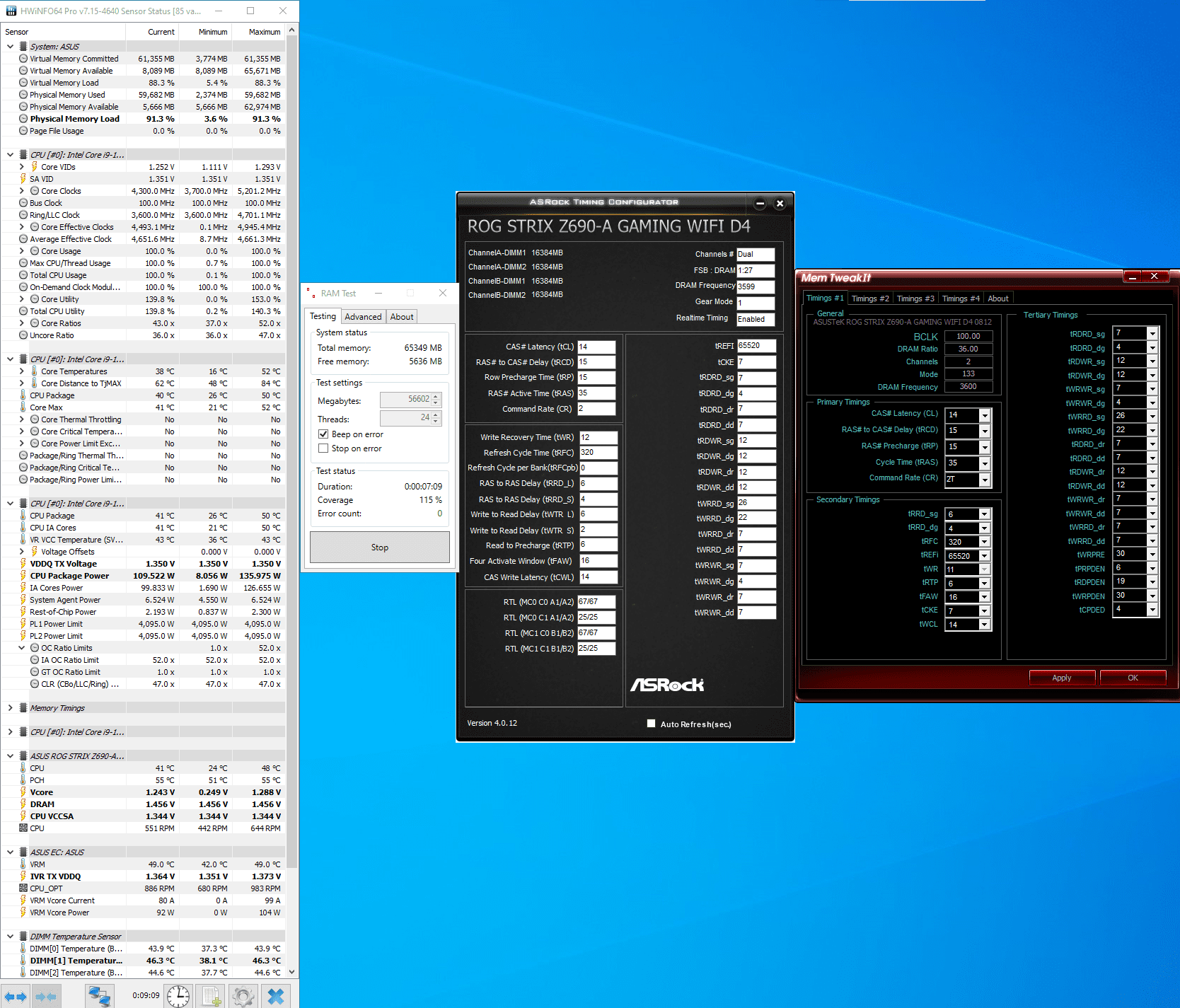Viewport: 1180px width, 1008px height.
Task: Click OK in Mem TweakIt
Action: click(x=1133, y=678)
